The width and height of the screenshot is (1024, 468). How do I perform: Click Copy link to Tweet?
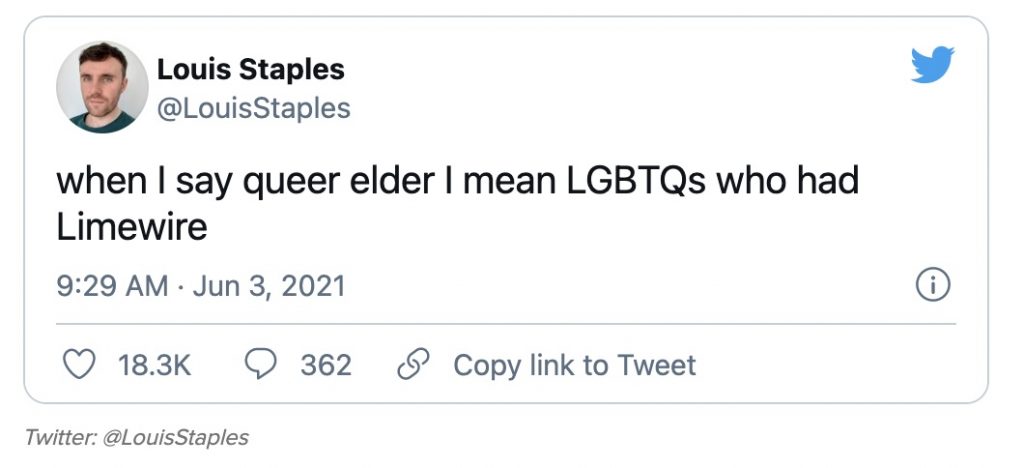click(574, 365)
